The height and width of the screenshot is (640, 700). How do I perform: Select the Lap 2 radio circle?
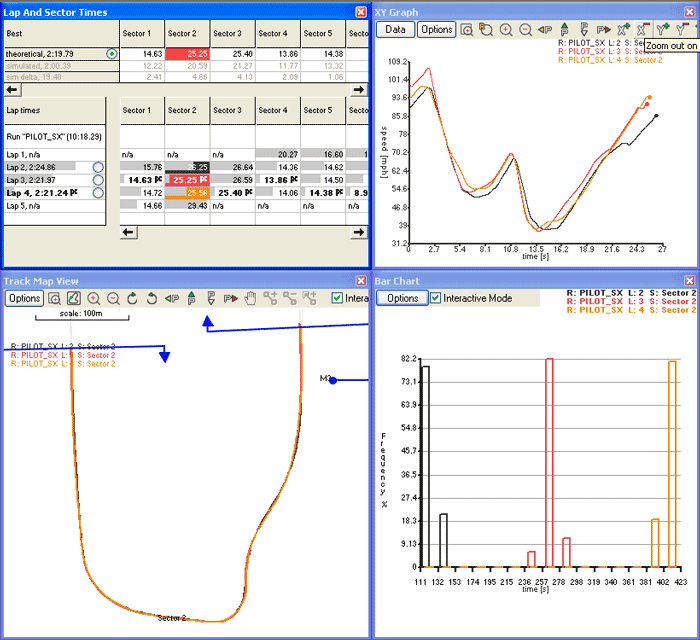coord(98,167)
